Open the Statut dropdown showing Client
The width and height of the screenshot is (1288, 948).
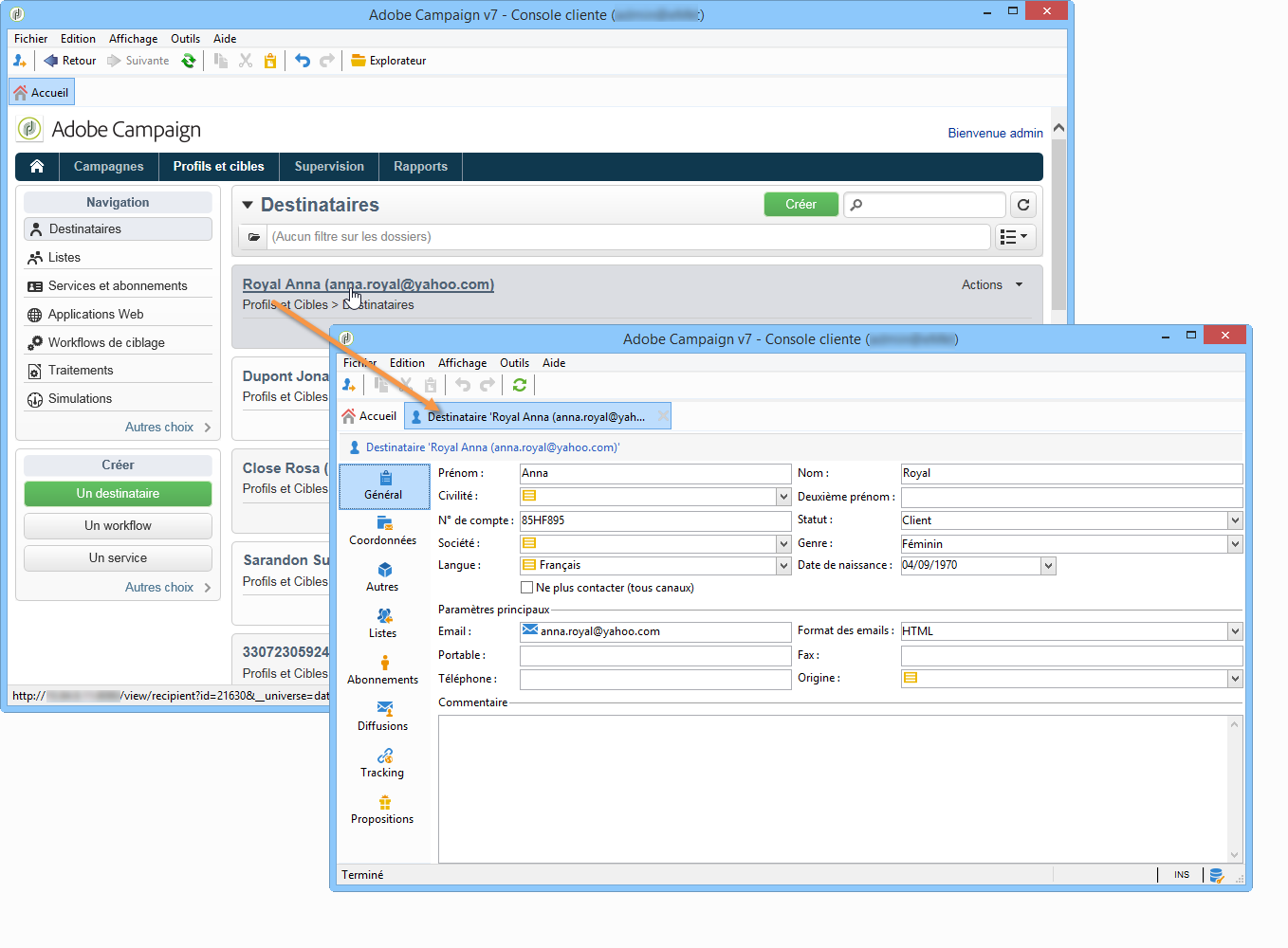coord(1235,520)
